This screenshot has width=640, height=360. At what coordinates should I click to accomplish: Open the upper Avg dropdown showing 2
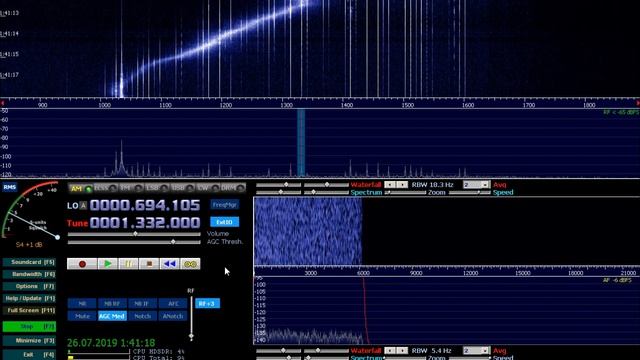476,185
